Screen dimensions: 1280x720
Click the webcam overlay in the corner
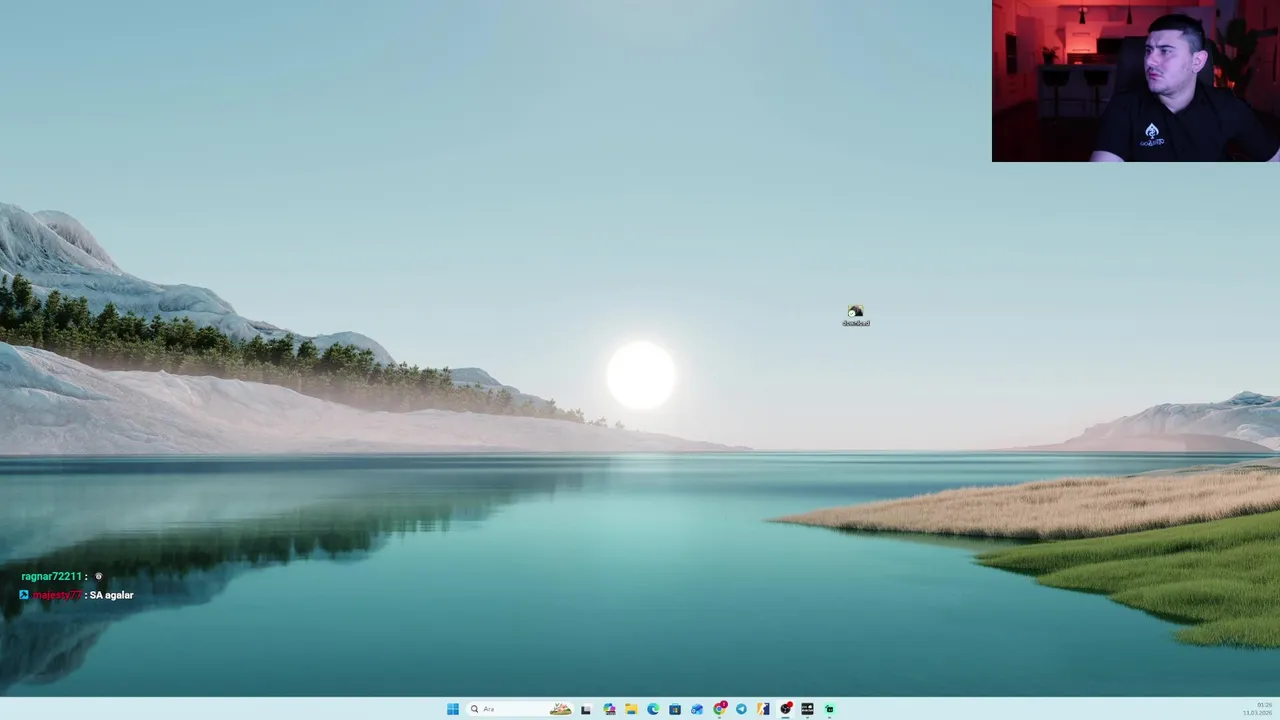click(x=1136, y=81)
